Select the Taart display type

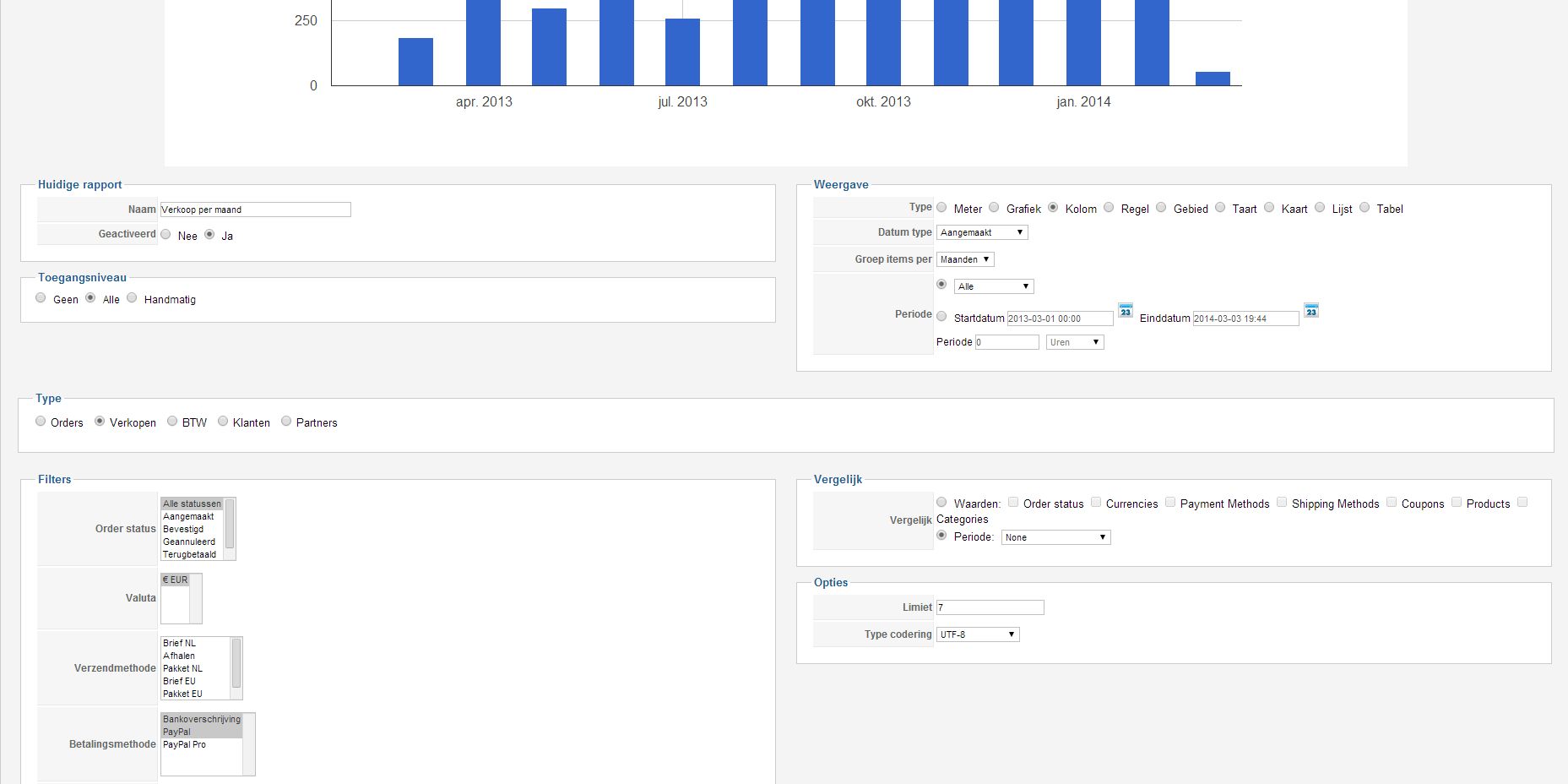tap(1220, 208)
